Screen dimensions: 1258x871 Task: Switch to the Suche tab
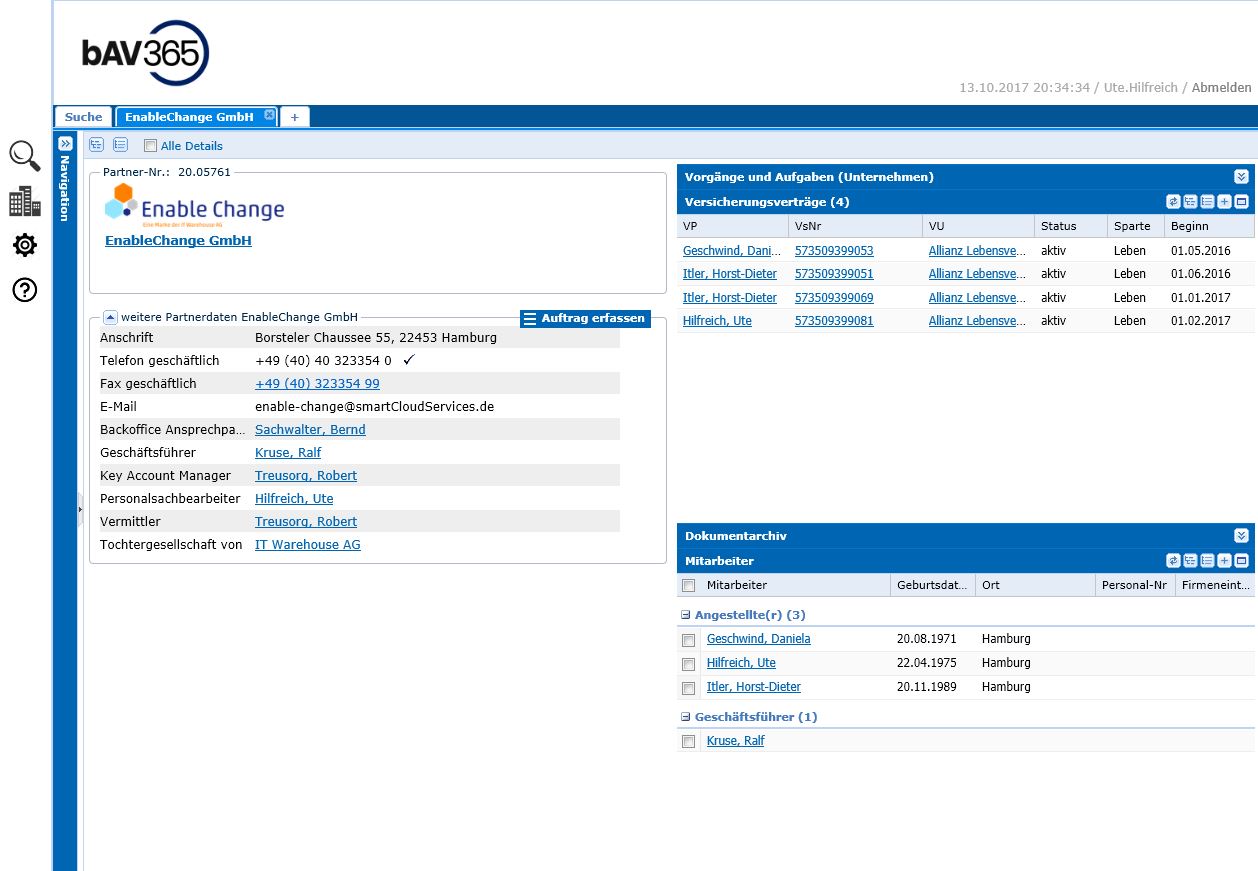click(84, 117)
